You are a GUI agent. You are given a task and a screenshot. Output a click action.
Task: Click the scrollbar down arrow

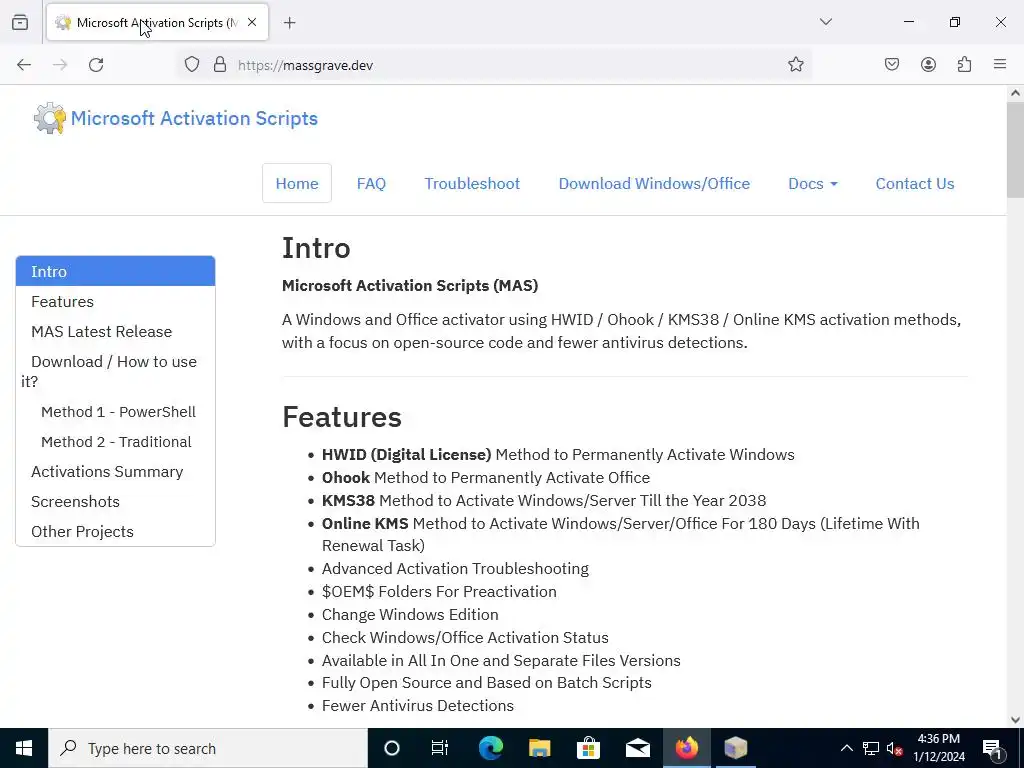point(1015,720)
